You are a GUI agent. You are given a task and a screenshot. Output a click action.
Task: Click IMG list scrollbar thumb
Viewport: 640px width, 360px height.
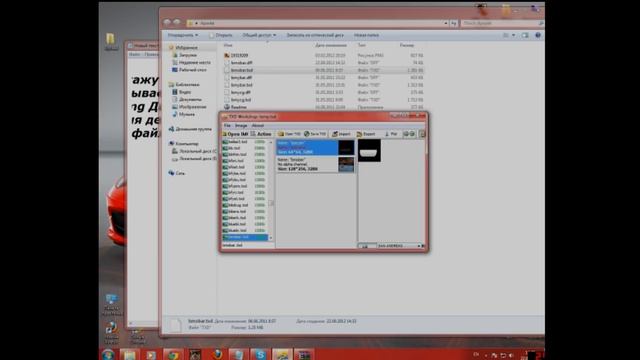point(271,203)
